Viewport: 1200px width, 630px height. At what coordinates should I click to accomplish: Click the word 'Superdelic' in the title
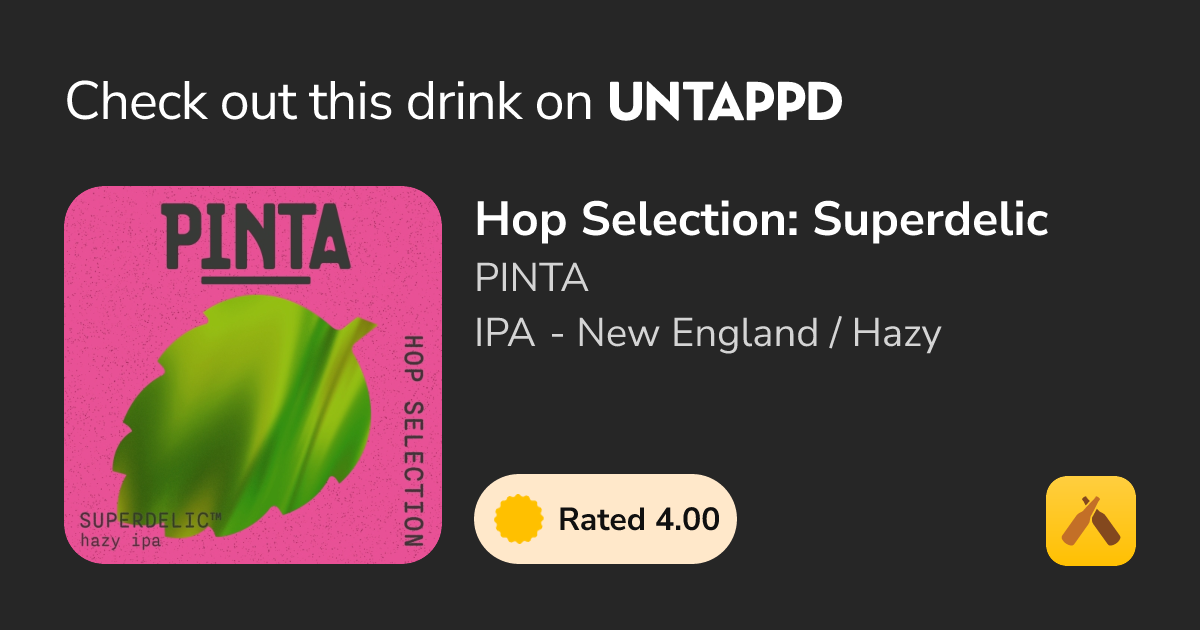930,220
